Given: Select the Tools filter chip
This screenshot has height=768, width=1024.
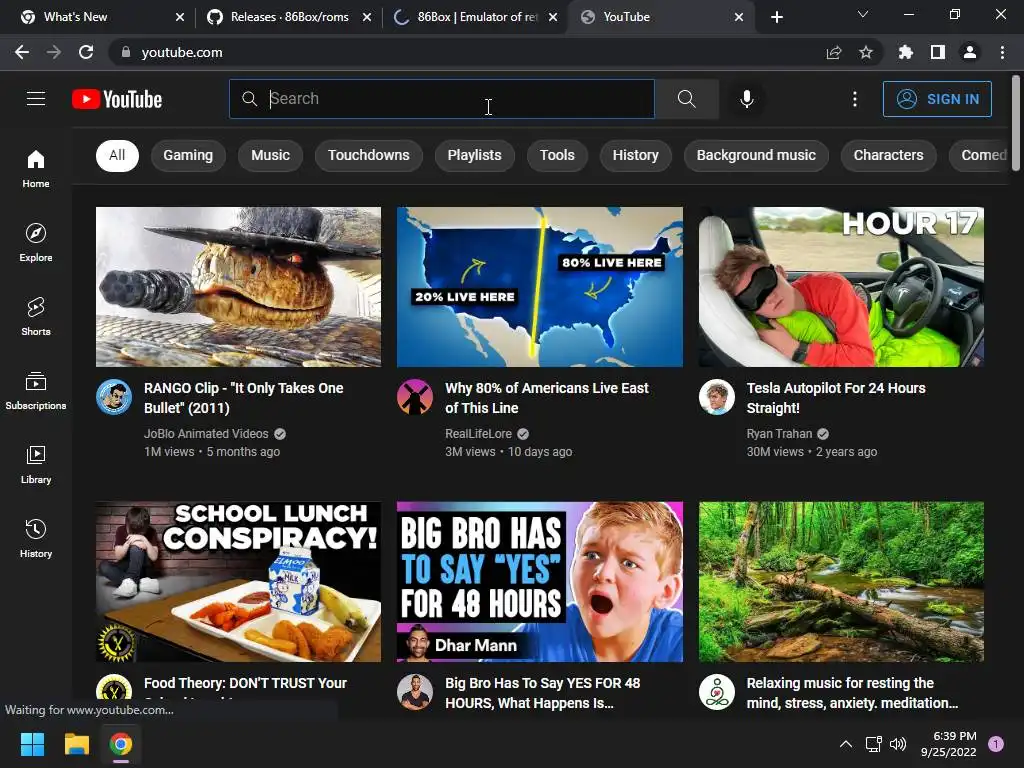Looking at the screenshot, I should point(557,155).
